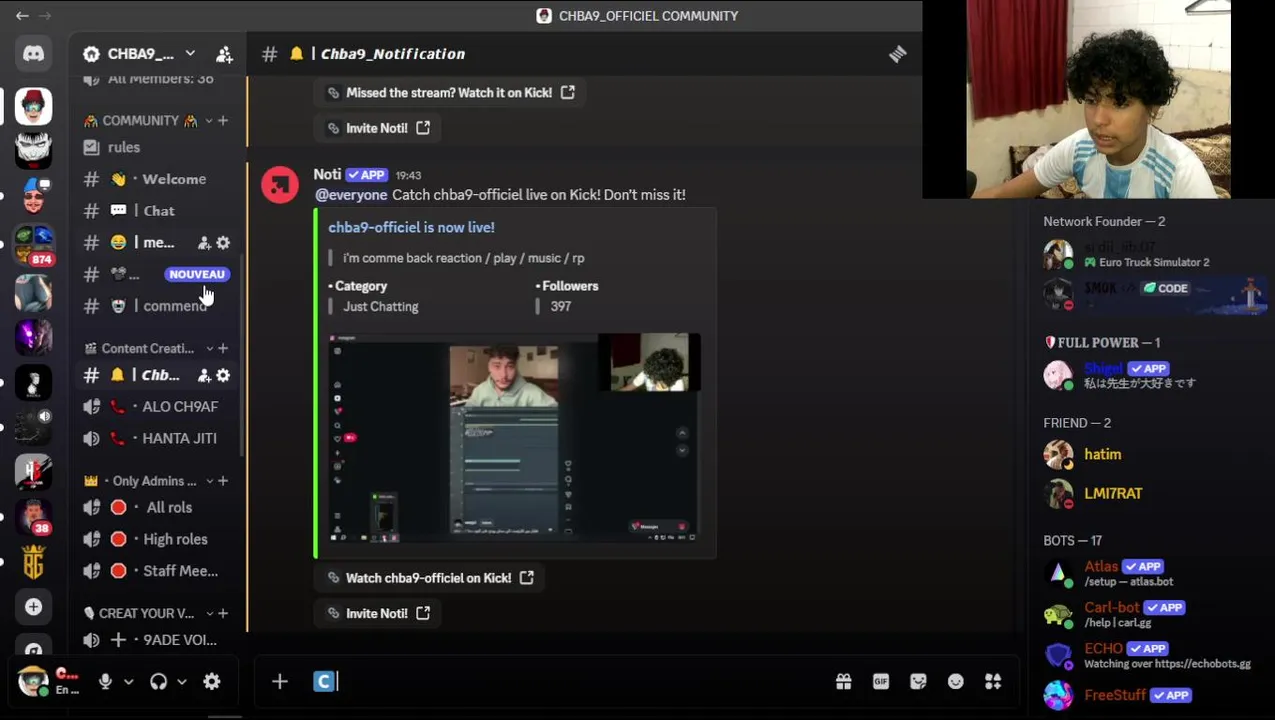Open the rules channel
Viewport: 1275px width, 720px height.
pyautogui.click(x=157, y=147)
